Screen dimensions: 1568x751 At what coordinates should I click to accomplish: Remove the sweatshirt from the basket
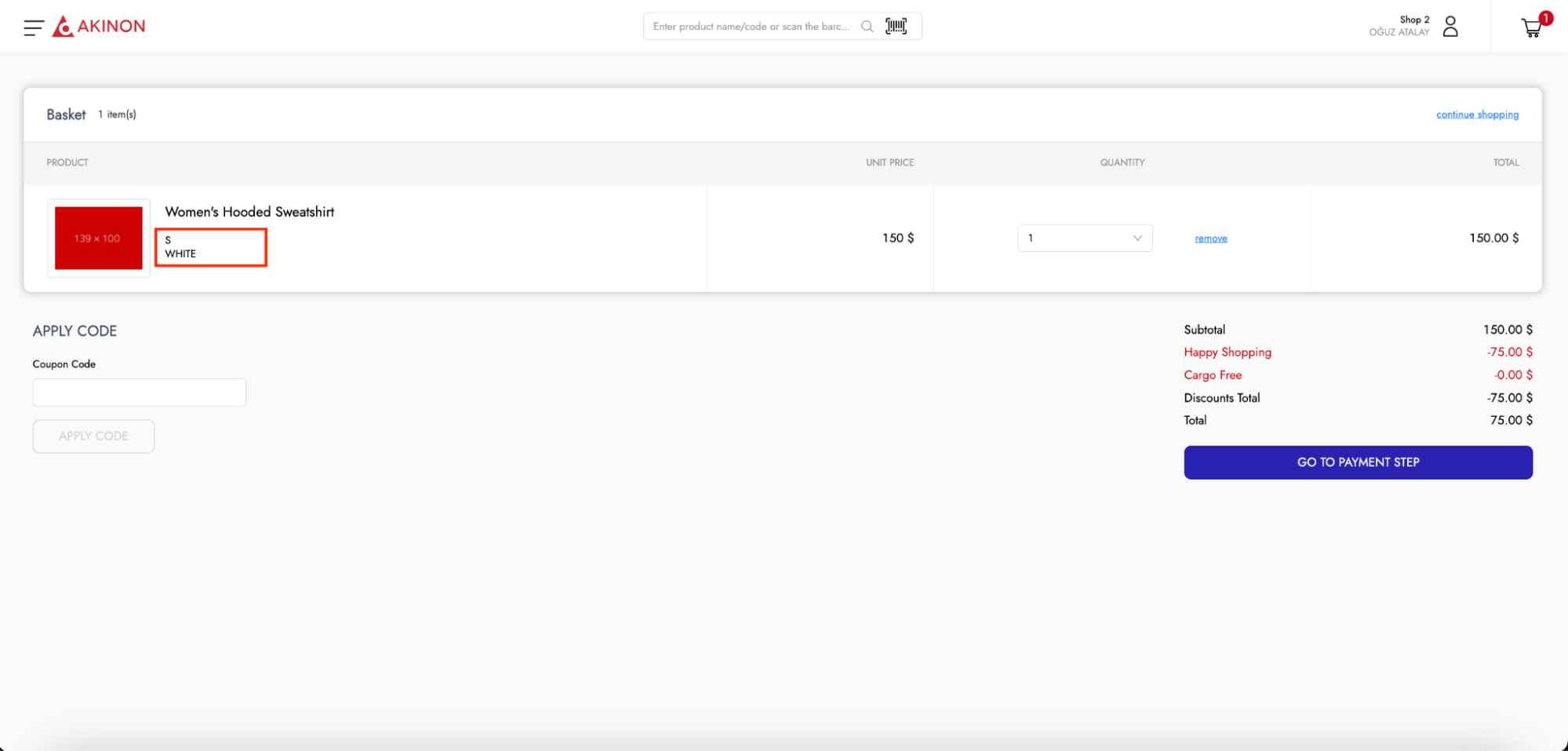pos(1210,239)
